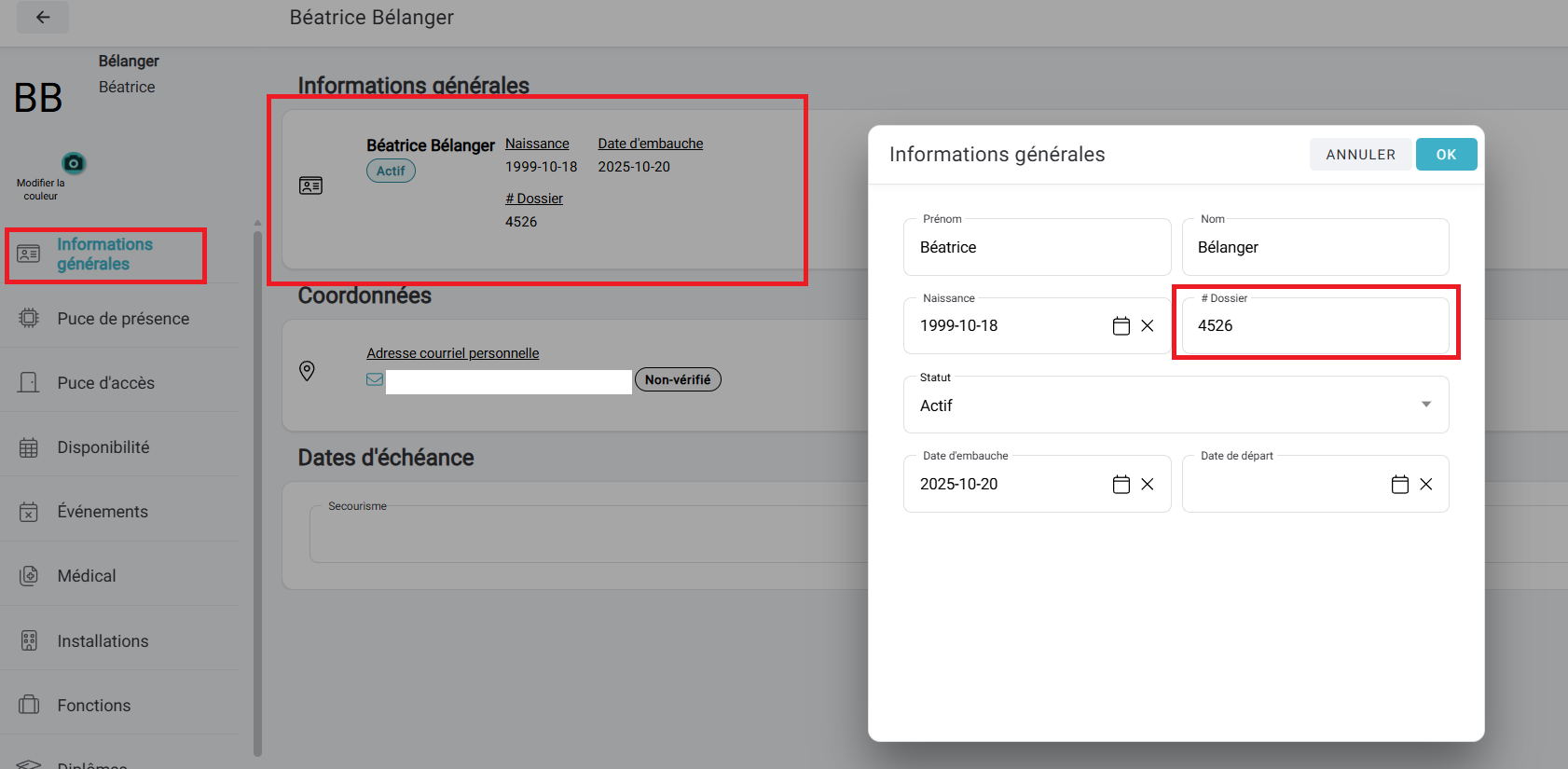Click the camera icon to change photo
The height and width of the screenshot is (769, 1568).
pos(74,163)
